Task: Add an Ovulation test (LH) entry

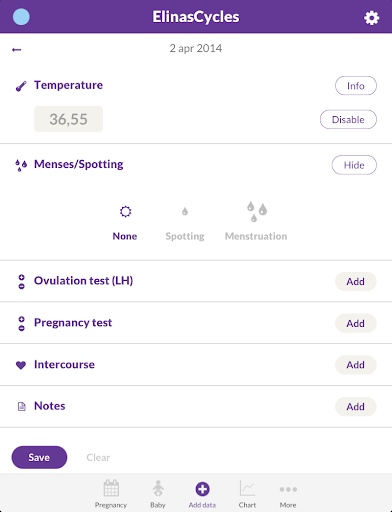Action: pos(356,282)
